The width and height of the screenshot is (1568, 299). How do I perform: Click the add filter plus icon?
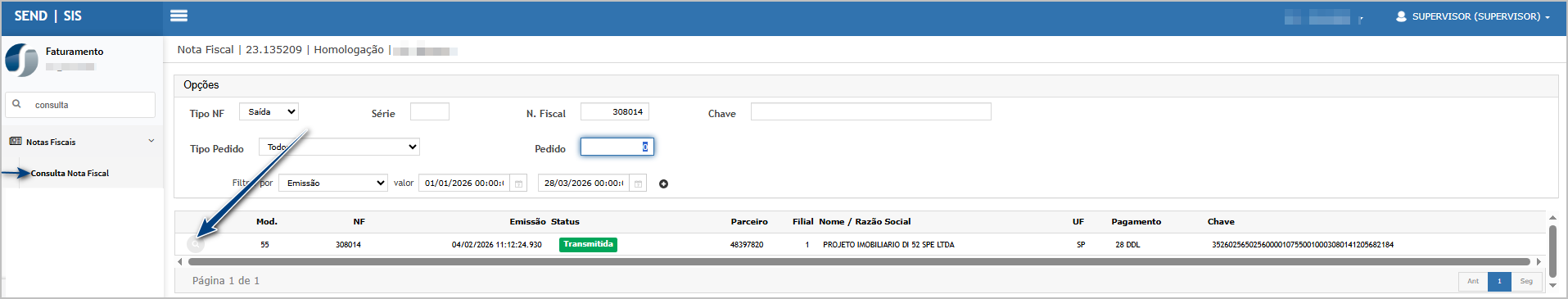[x=663, y=183]
